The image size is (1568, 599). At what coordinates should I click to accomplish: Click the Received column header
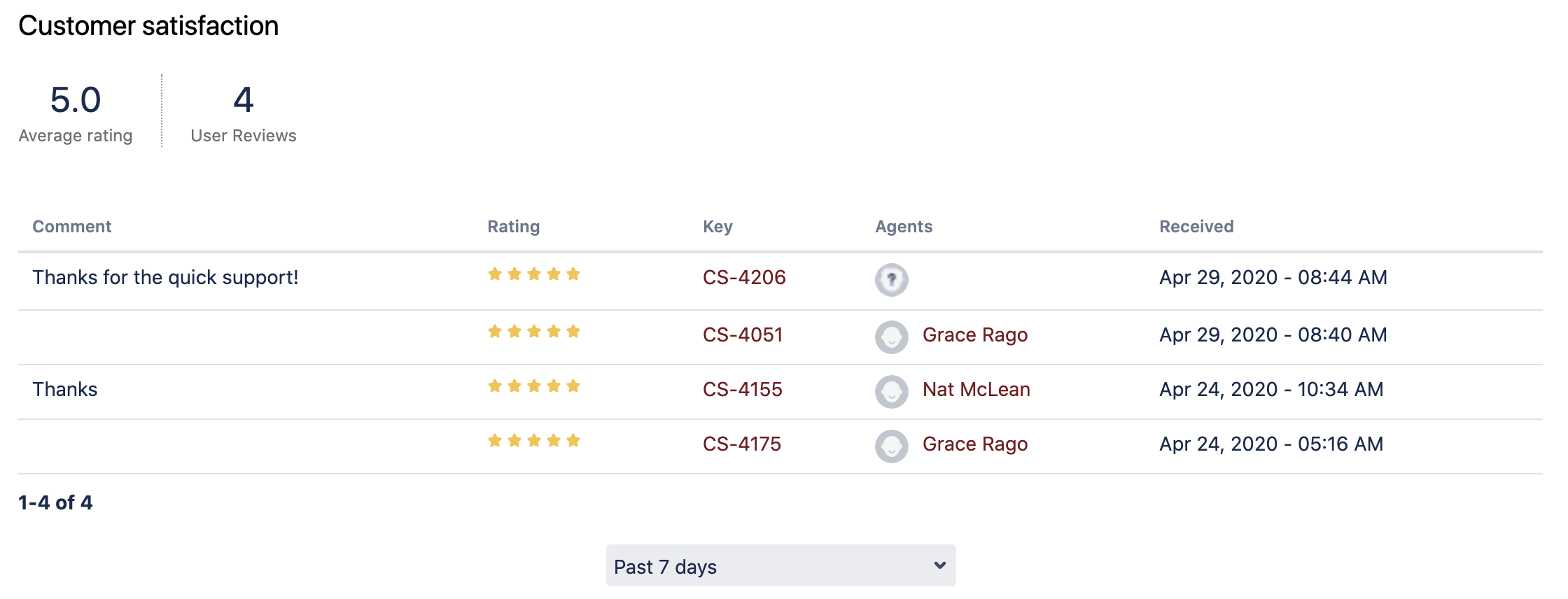pos(1196,227)
